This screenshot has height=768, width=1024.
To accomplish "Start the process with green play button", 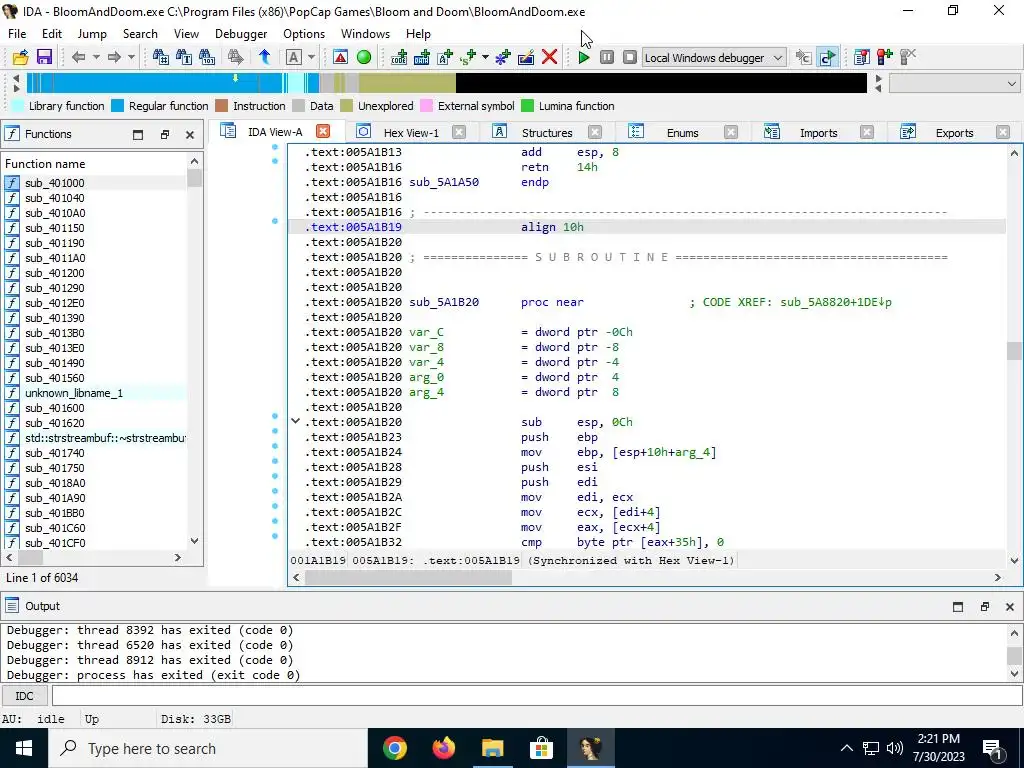I will coord(584,57).
